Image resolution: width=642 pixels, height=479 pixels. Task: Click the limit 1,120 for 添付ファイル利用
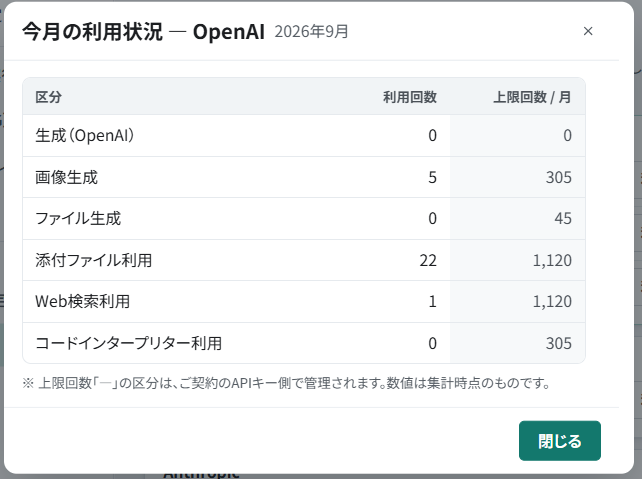coord(552,260)
